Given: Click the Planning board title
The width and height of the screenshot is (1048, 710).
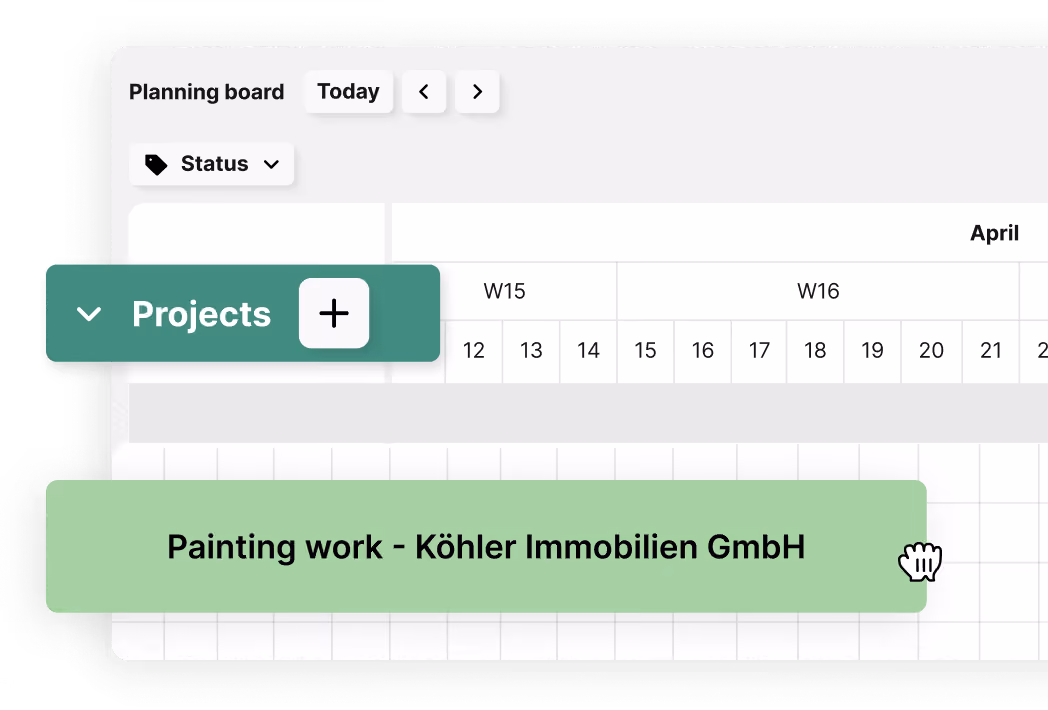Looking at the screenshot, I should (207, 92).
